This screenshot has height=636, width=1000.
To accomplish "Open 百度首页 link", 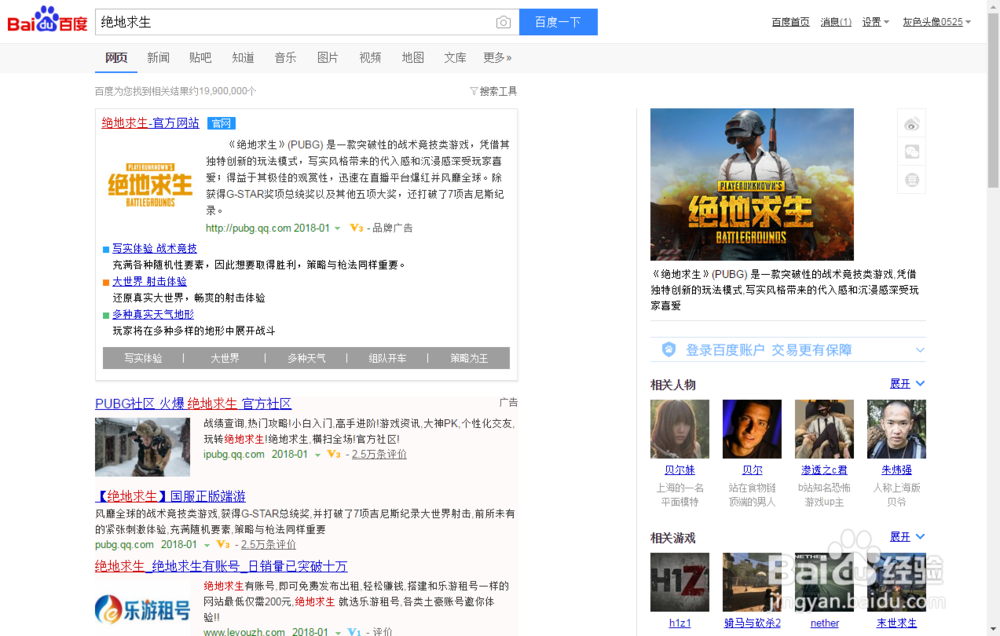I will [x=790, y=22].
